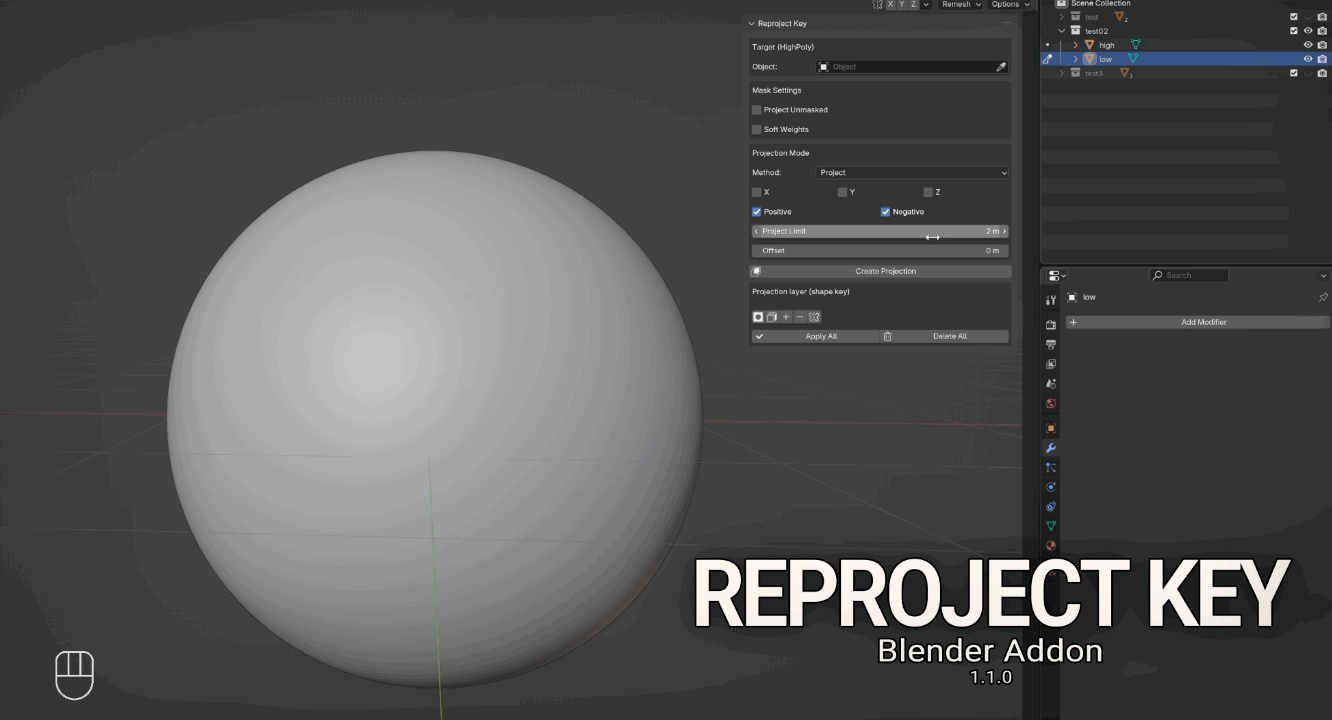Open the Properties editor type dropdown
This screenshot has width=1332, height=720.
1058,275
